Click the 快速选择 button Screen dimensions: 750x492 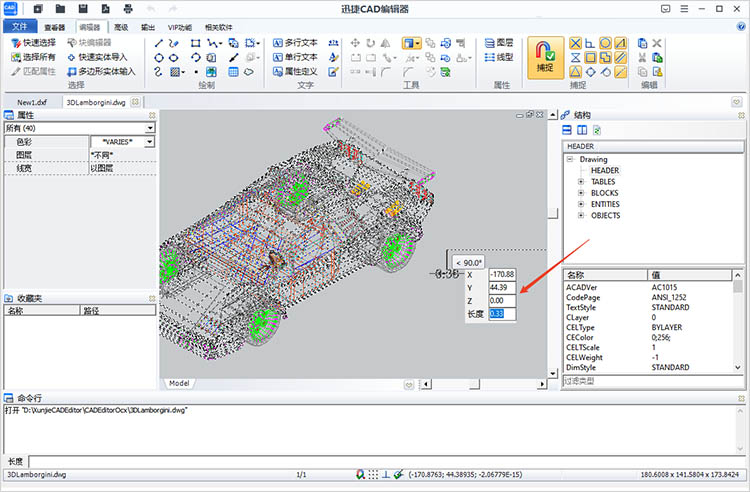click(x=33, y=43)
